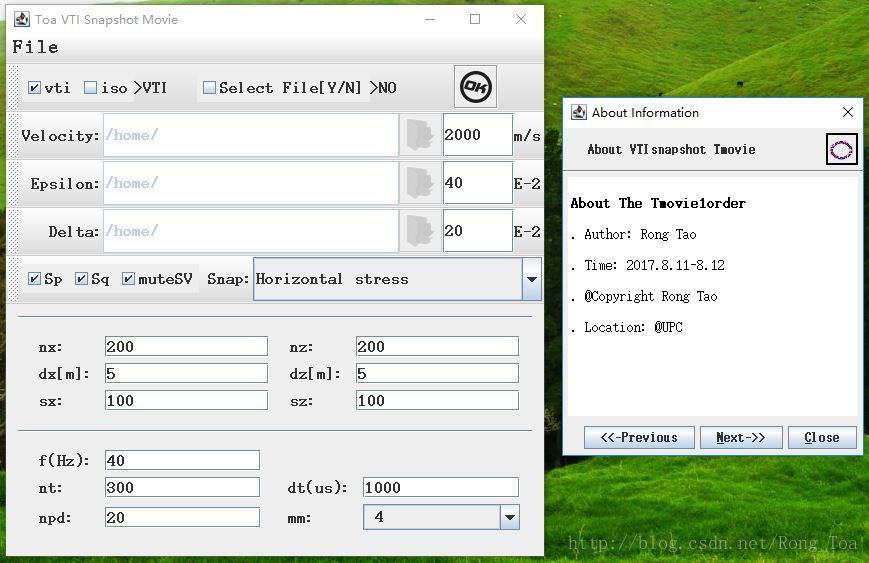Click 'About VTI snapshot Tmovie' header text
869x563 pixels.
click(671, 150)
